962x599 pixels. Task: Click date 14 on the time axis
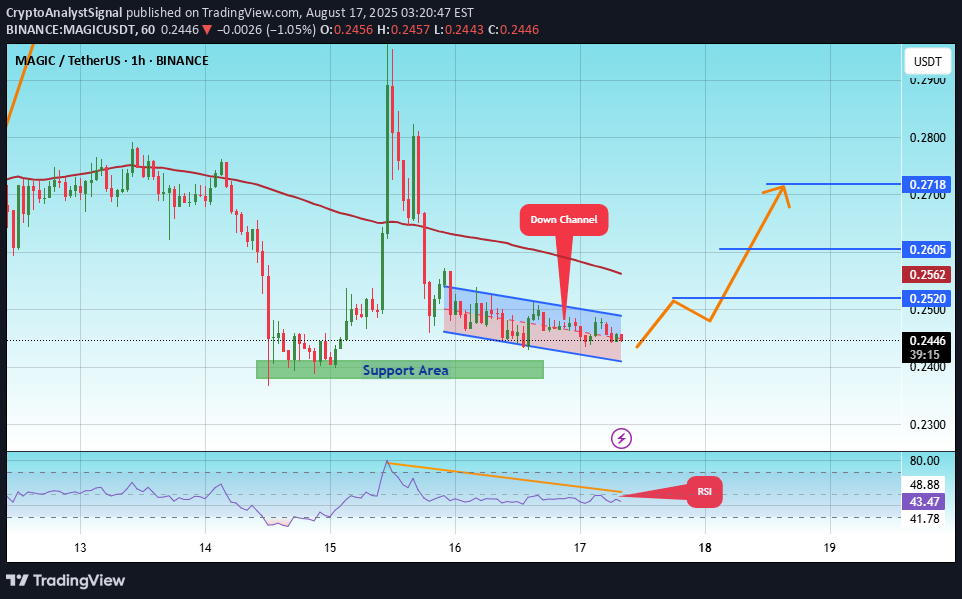(x=206, y=547)
